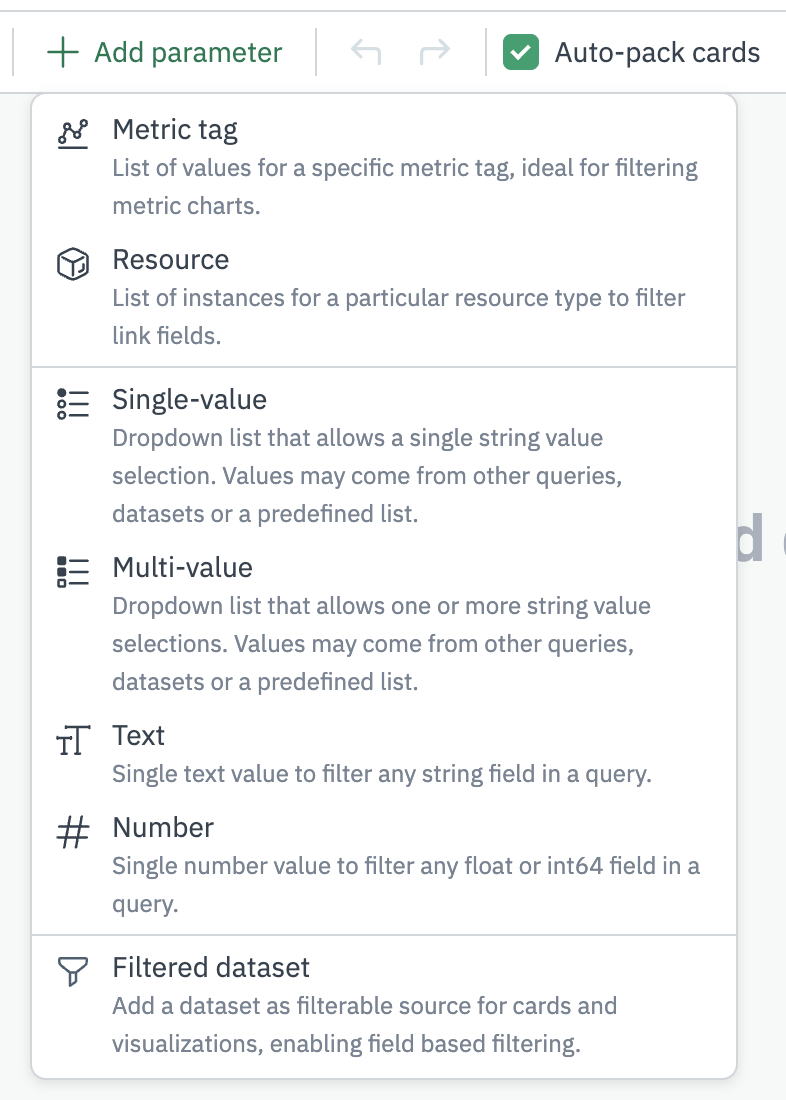Add a Text parameter
786x1100 pixels.
tap(139, 736)
